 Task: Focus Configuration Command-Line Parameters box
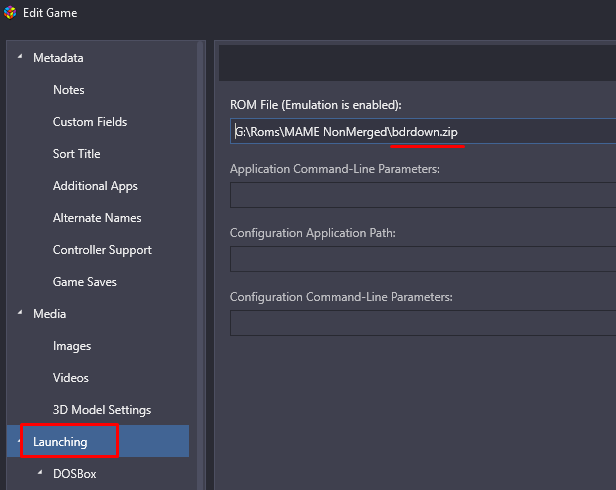(423, 323)
